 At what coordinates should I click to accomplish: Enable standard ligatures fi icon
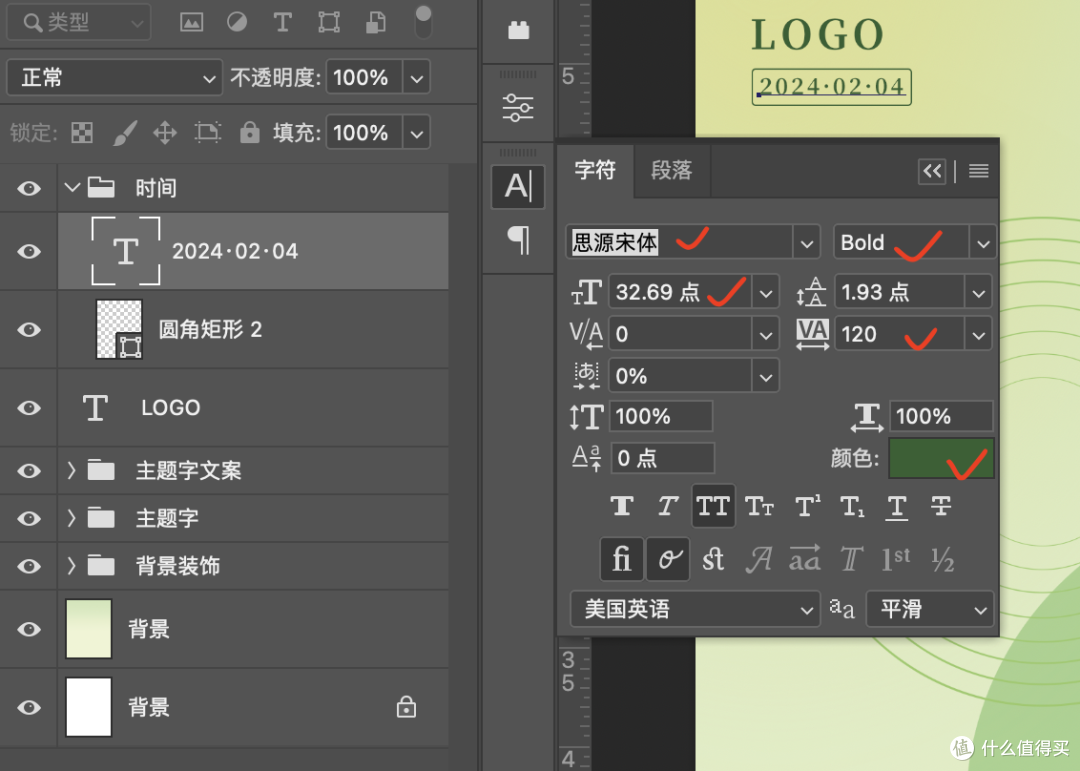coord(621,559)
